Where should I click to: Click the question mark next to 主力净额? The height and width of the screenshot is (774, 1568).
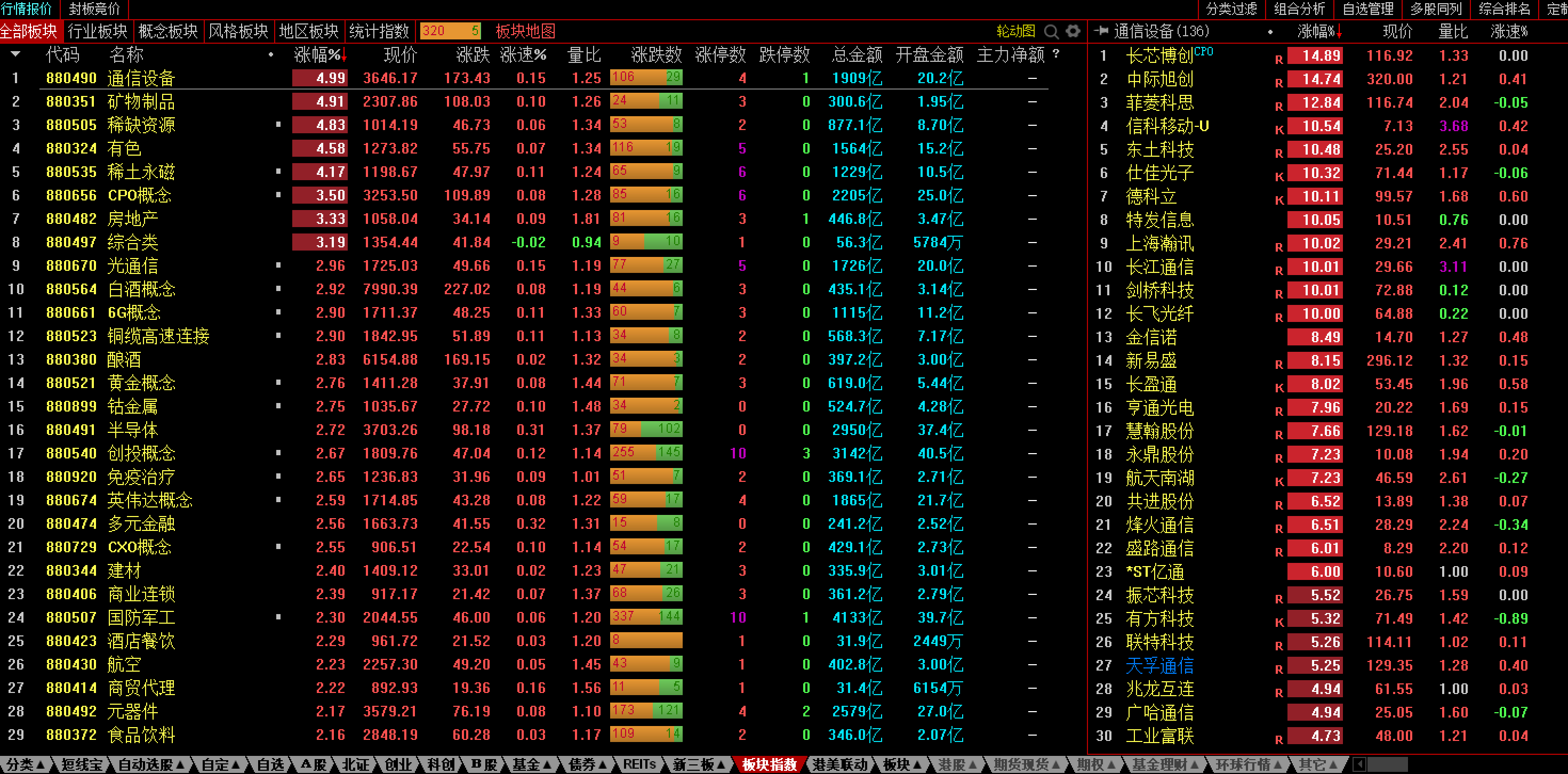click(1056, 54)
